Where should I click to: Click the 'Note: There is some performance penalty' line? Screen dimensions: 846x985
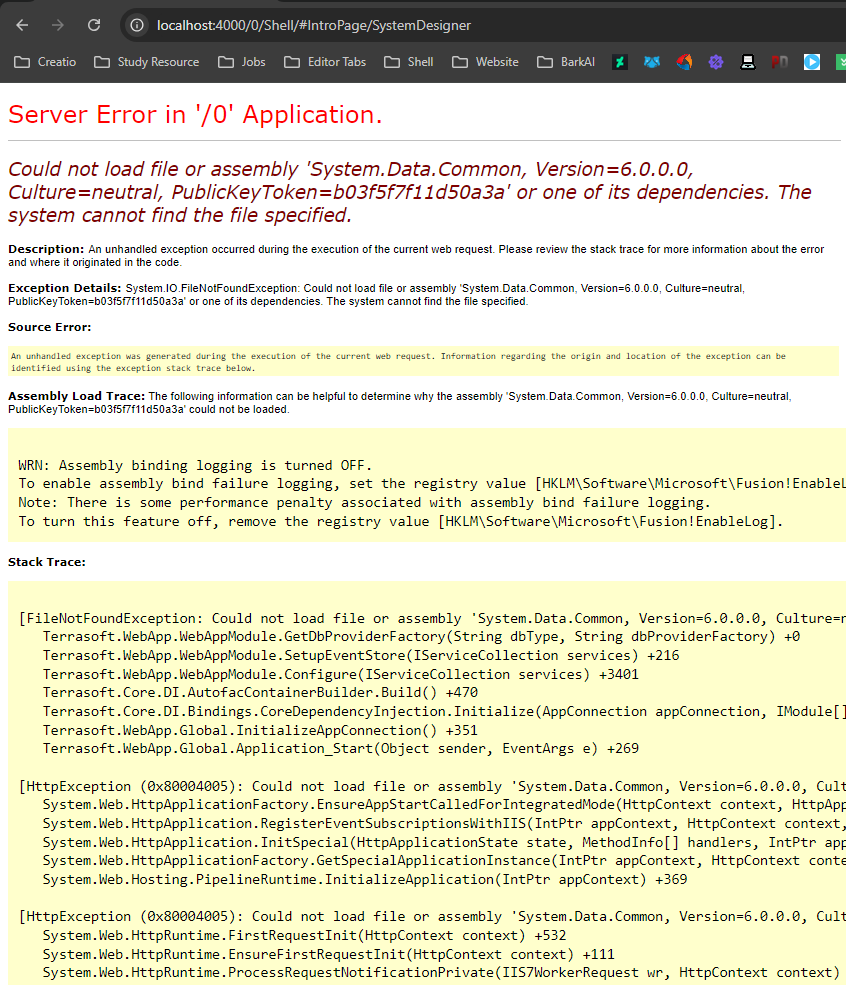click(x=364, y=503)
